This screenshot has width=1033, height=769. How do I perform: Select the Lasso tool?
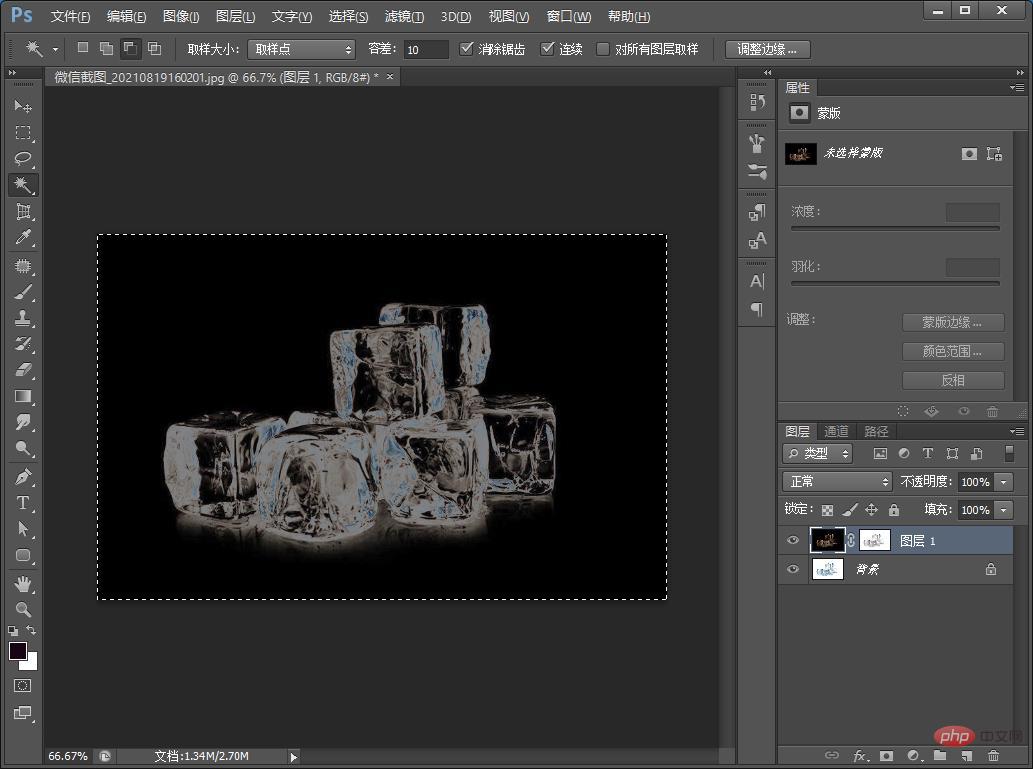point(24,158)
